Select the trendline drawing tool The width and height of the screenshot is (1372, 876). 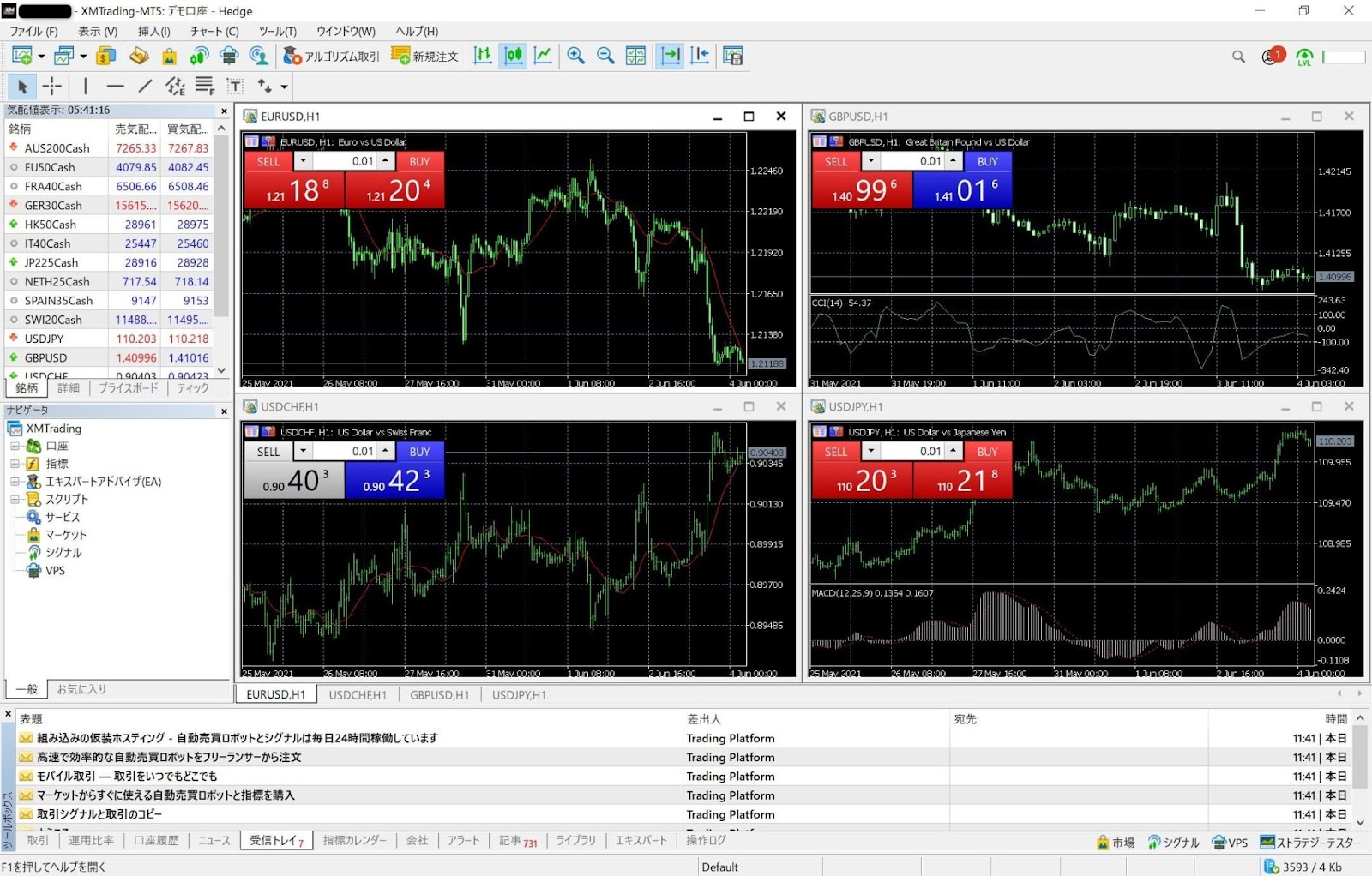145,86
